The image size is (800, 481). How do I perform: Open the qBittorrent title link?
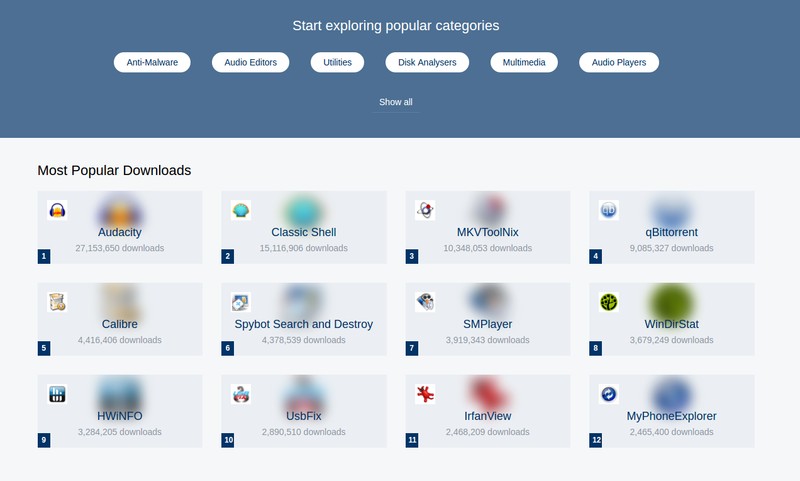pos(671,232)
